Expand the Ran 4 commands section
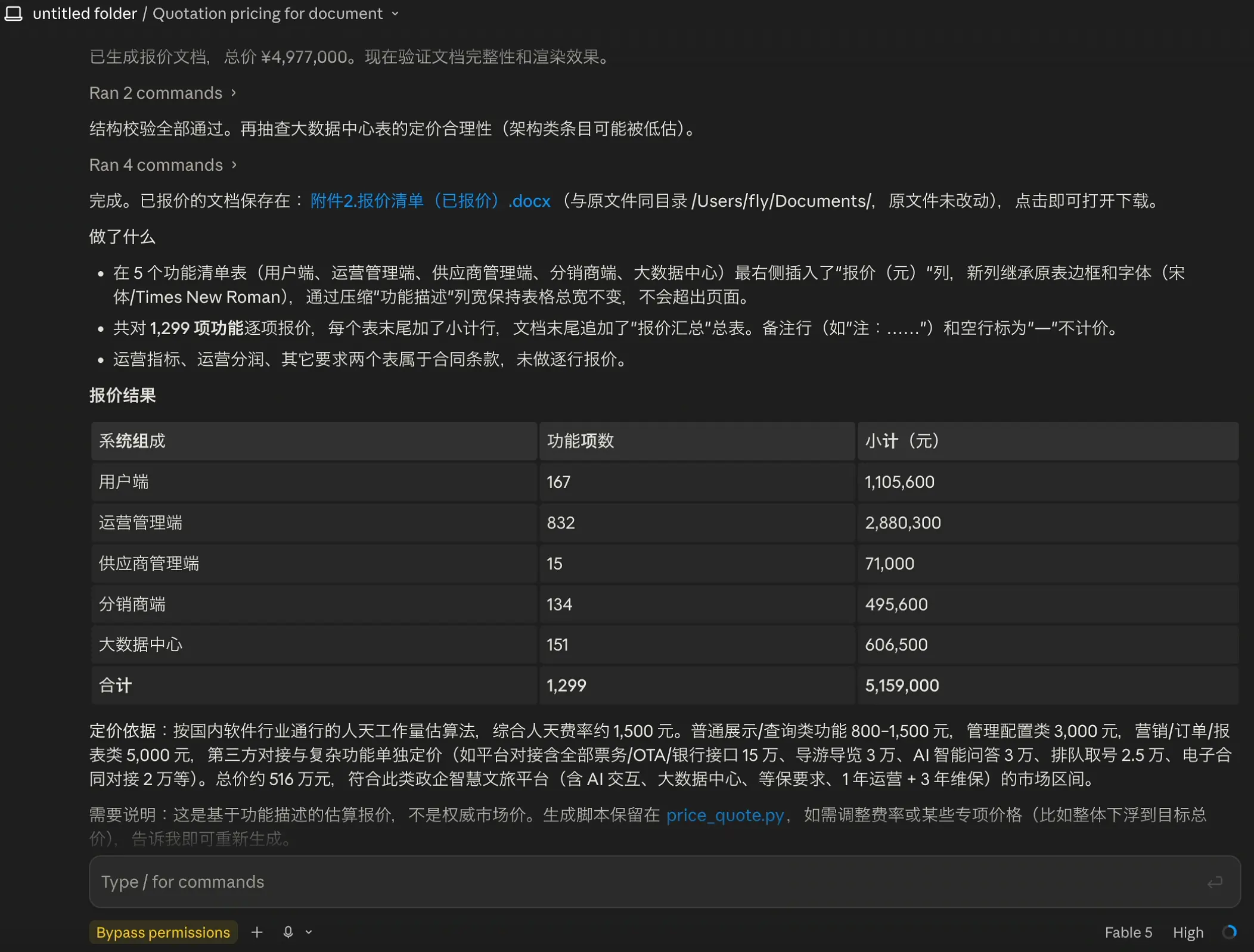 (163, 165)
